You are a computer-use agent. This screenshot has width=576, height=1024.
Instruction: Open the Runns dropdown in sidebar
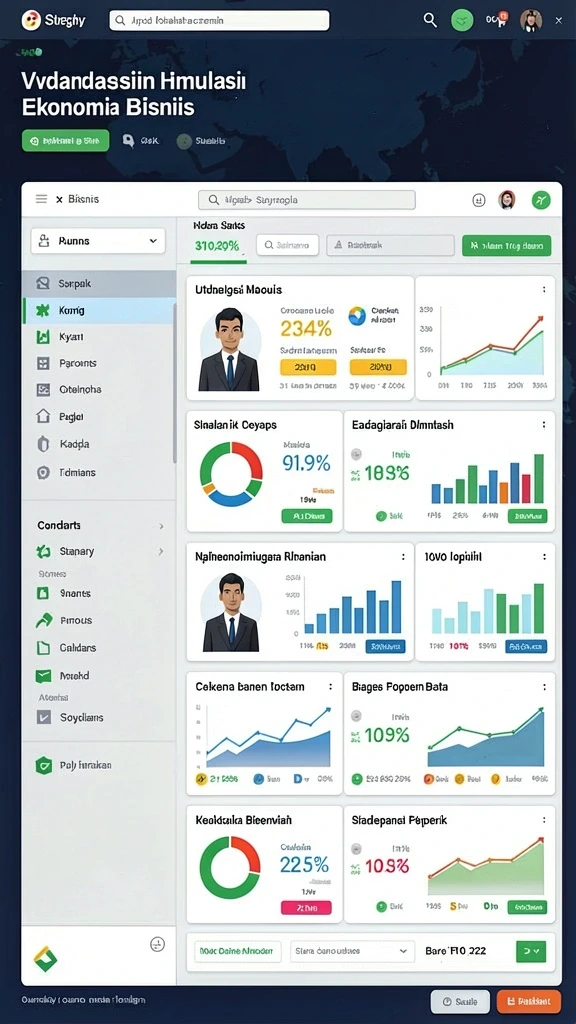tap(98, 241)
